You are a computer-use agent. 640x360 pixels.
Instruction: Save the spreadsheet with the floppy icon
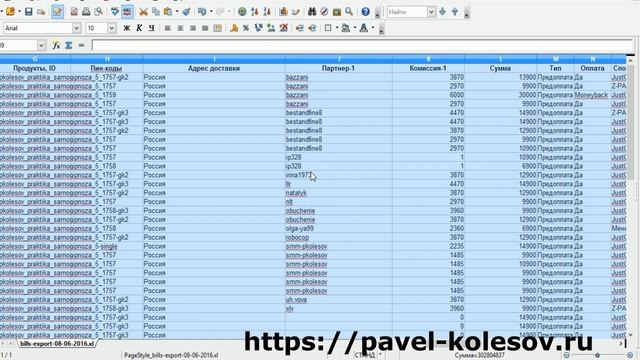pyautogui.click(x=29, y=12)
